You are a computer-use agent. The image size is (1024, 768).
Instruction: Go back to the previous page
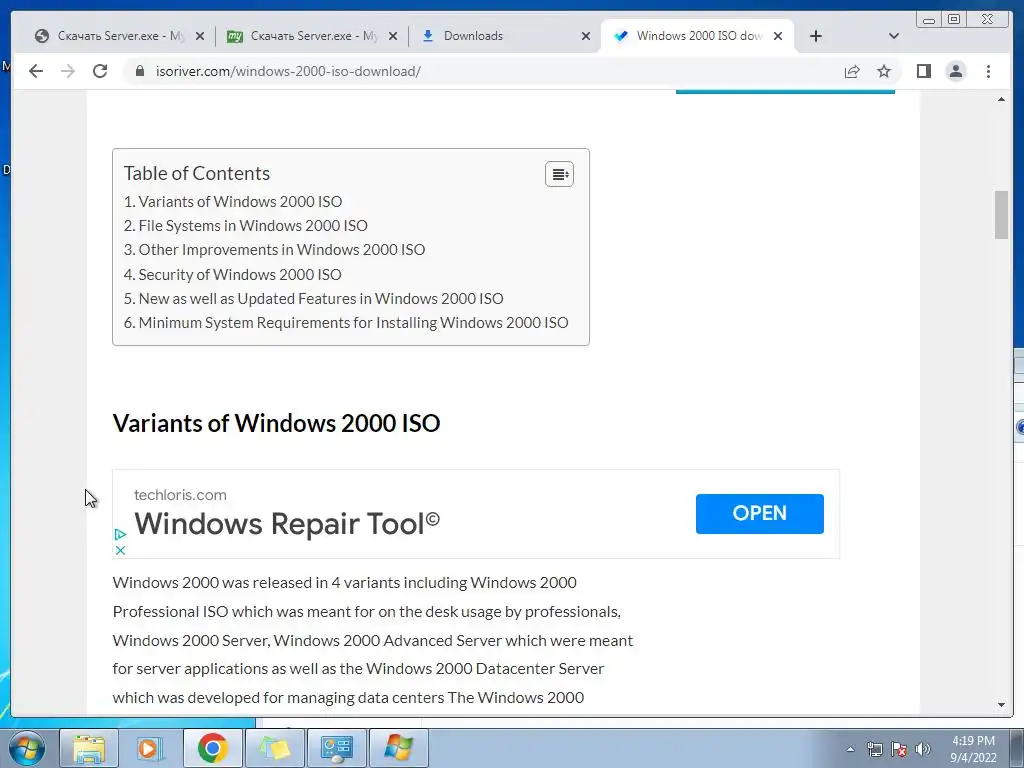pyautogui.click(x=36, y=71)
